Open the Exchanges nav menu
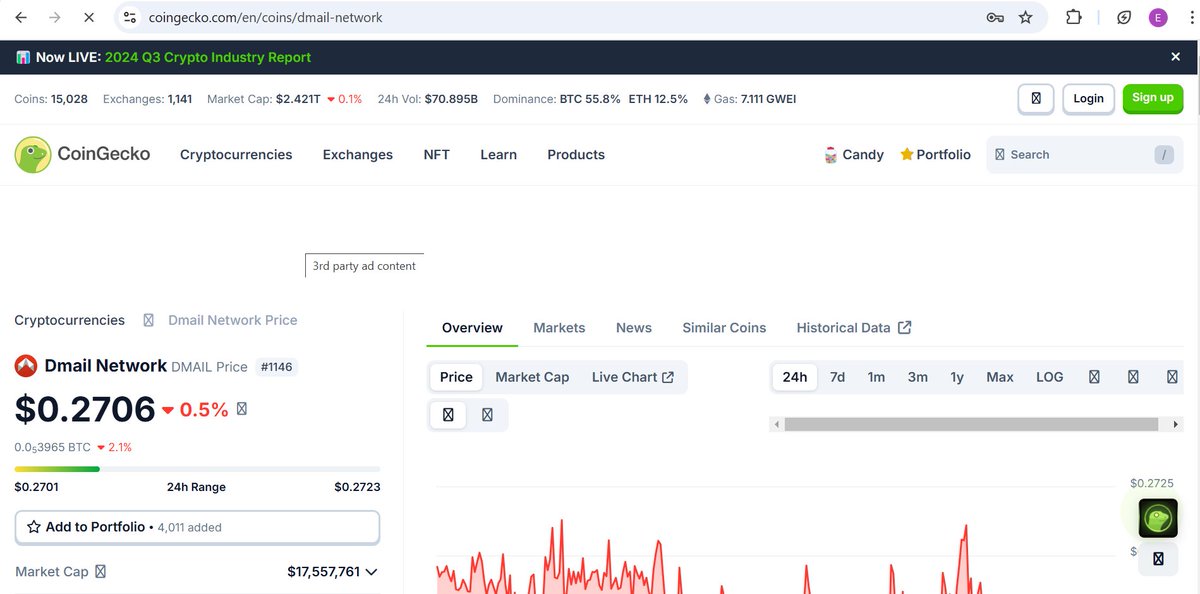This screenshot has height=594, width=1200. pos(358,154)
